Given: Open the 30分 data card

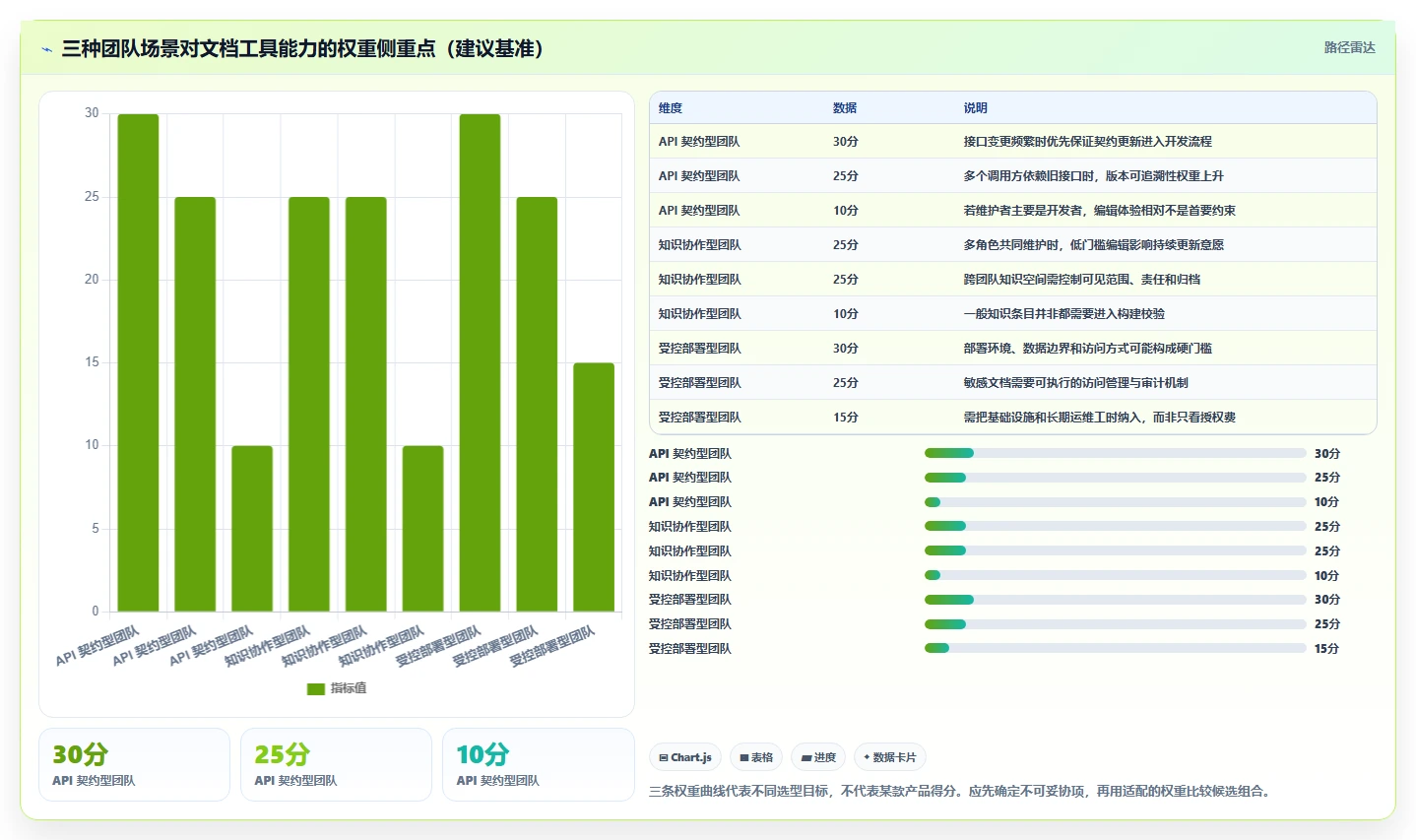Looking at the screenshot, I should click(134, 765).
